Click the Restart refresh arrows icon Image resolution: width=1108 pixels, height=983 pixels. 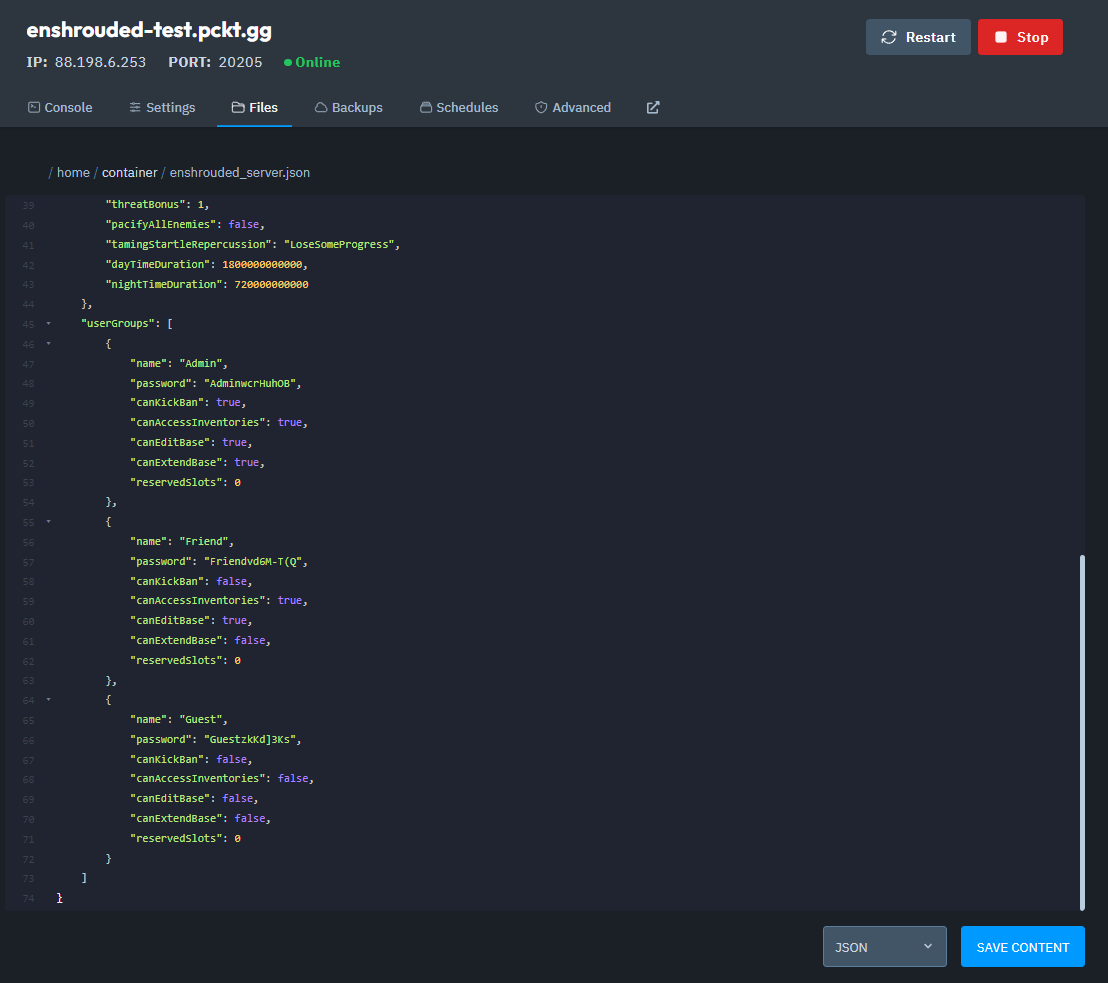(889, 37)
